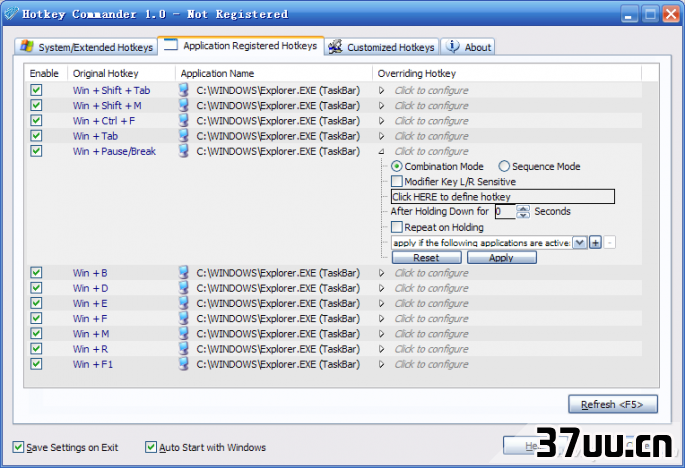Viewport: 685px width, 468px height.
Task: Click Explorer icon in Win + Ctrl + F row
Action: coord(184,121)
